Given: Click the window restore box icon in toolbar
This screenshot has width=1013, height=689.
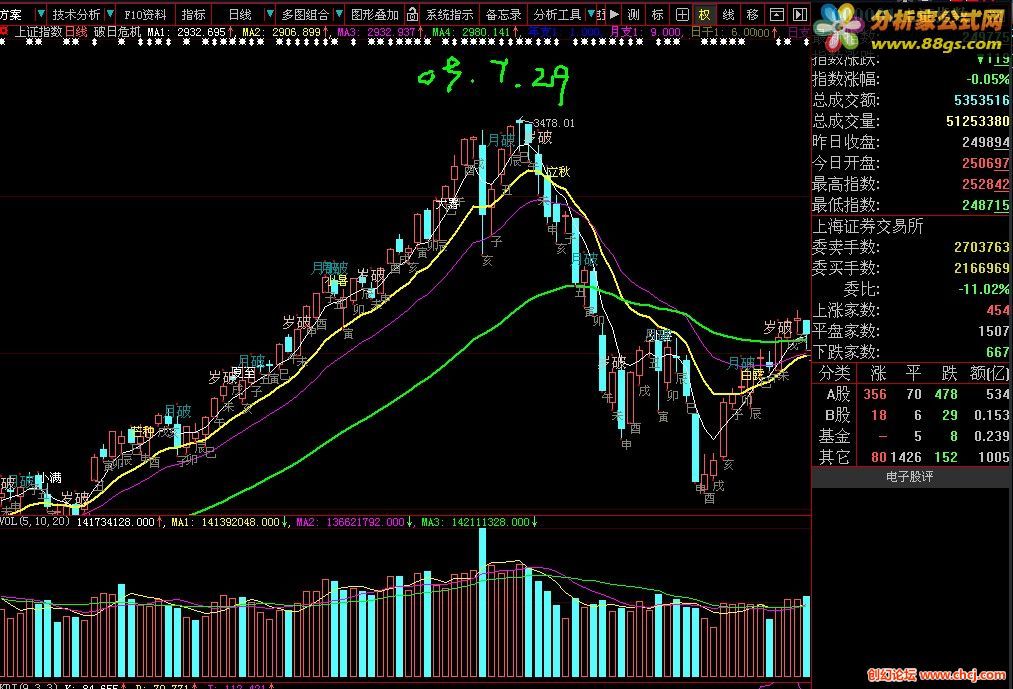Looking at the screenshot, I should pos(777,14).
